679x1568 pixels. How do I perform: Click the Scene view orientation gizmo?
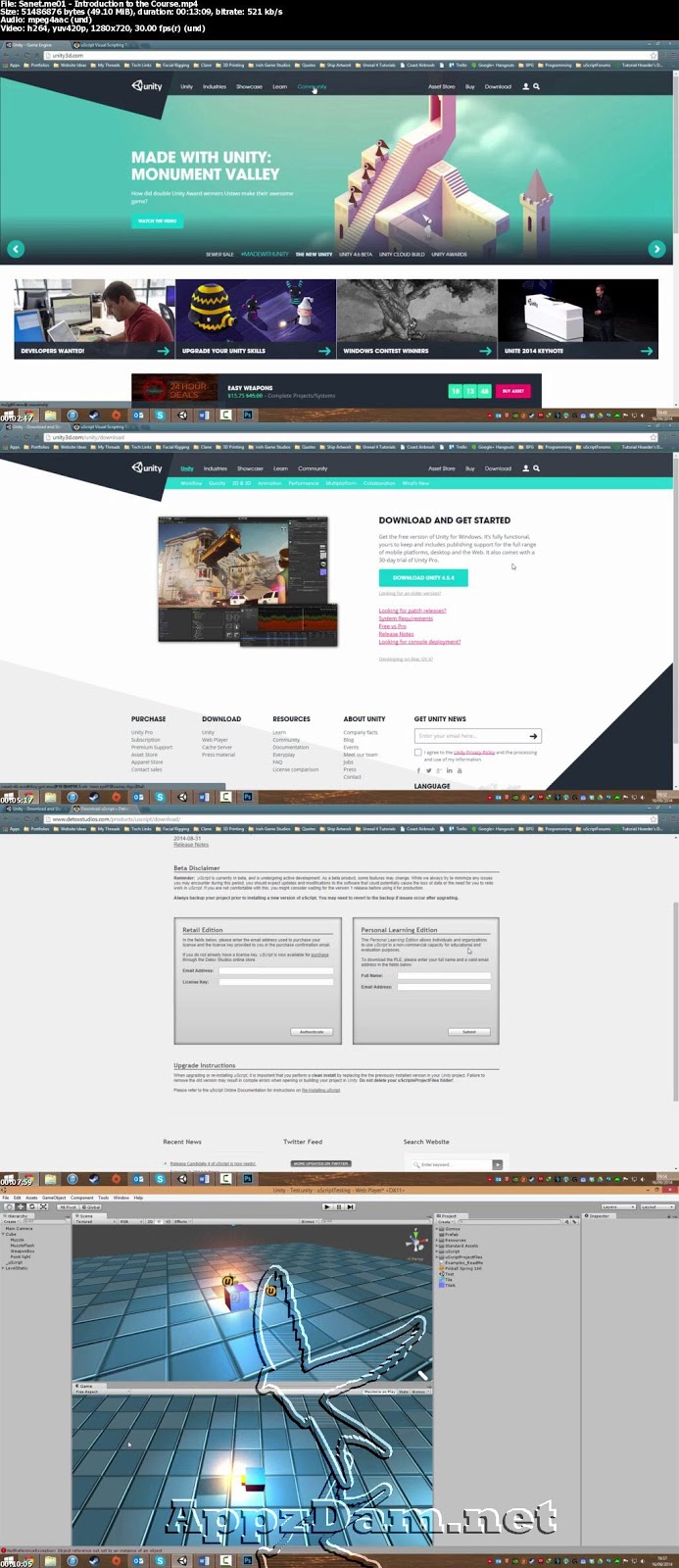(x=416, y=1245)
